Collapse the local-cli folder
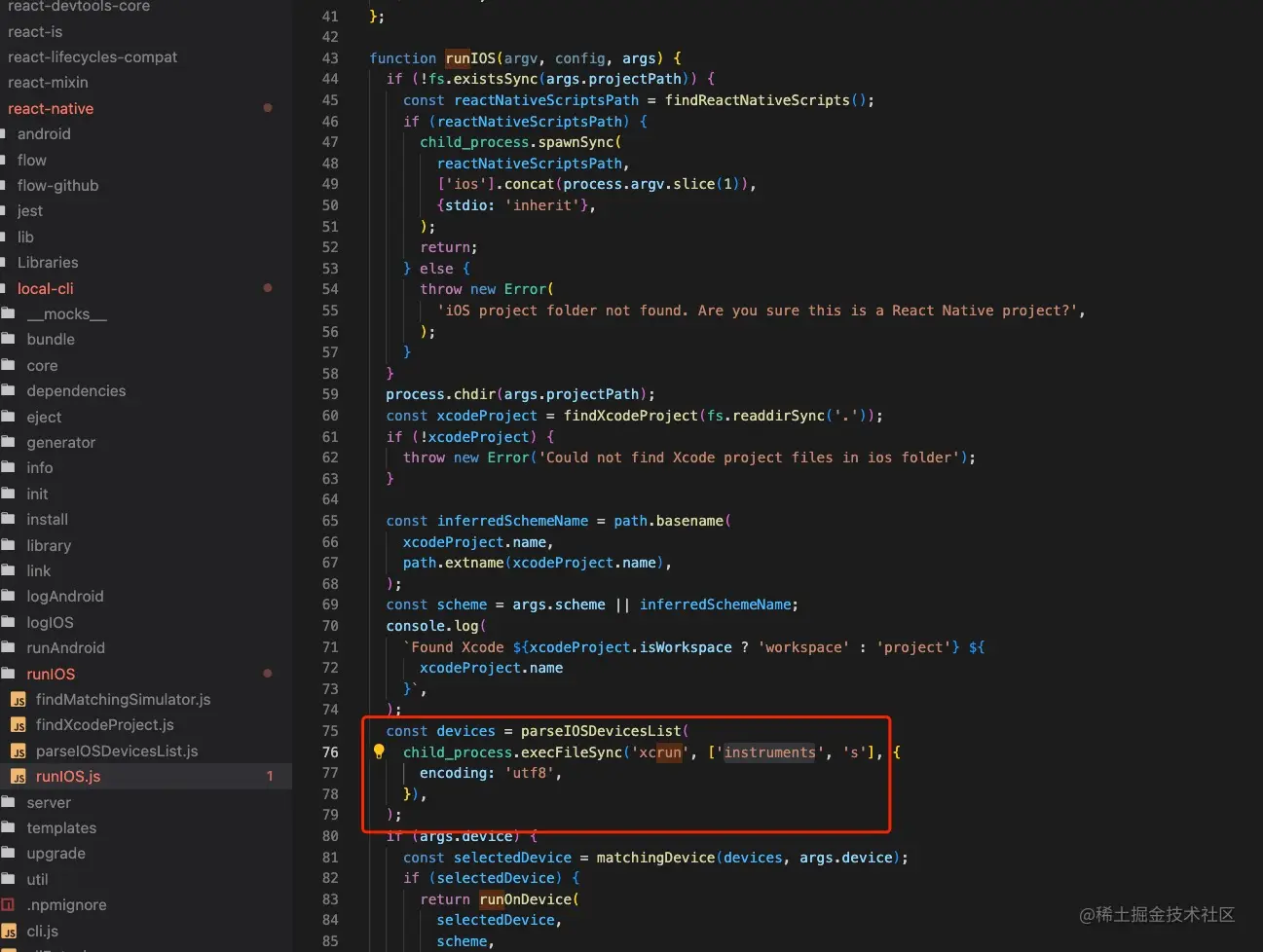1263x952 pixels. (45, 288)
